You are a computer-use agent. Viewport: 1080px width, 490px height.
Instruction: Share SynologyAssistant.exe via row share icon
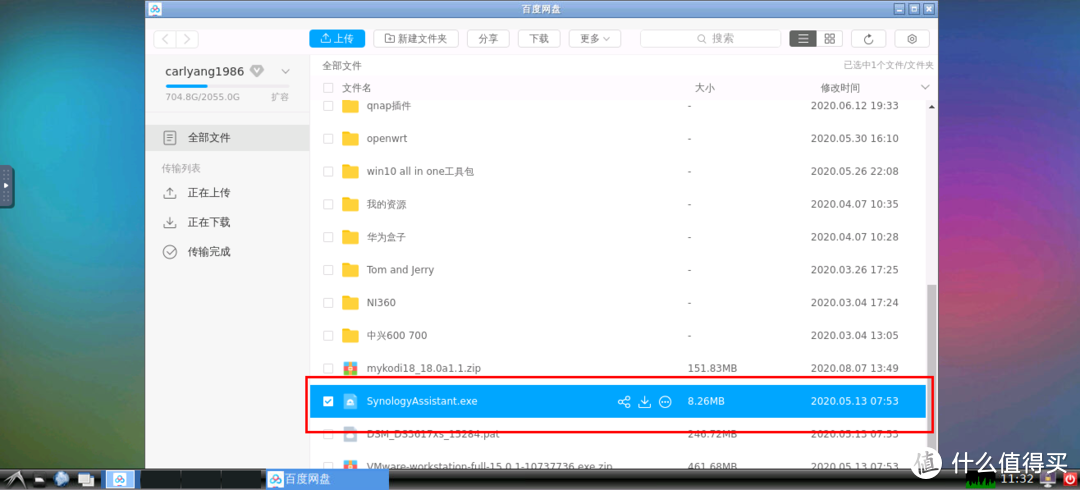(624, 402)
